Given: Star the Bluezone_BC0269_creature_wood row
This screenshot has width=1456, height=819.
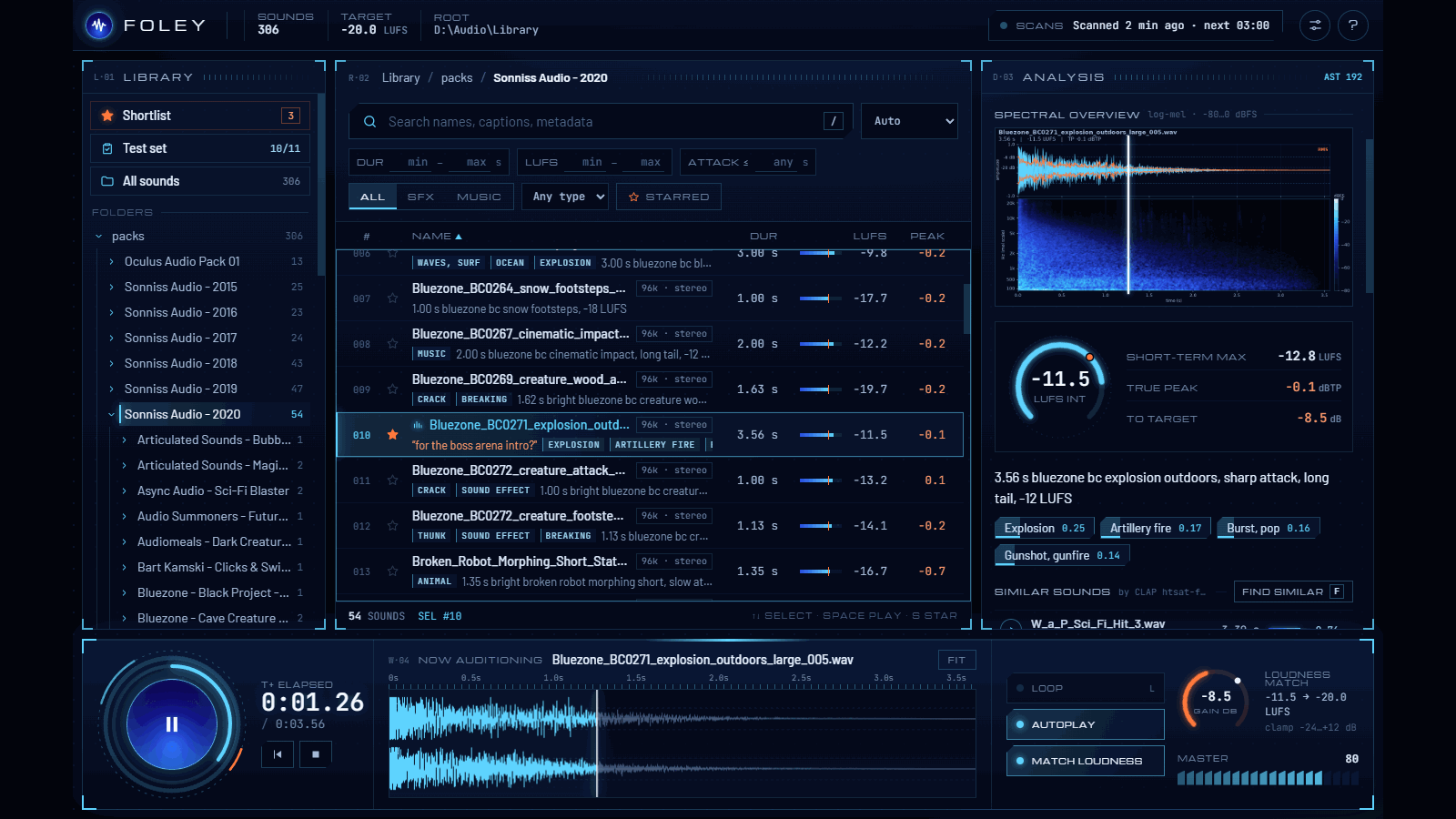Looking at the screenshot, I should 392,389.
